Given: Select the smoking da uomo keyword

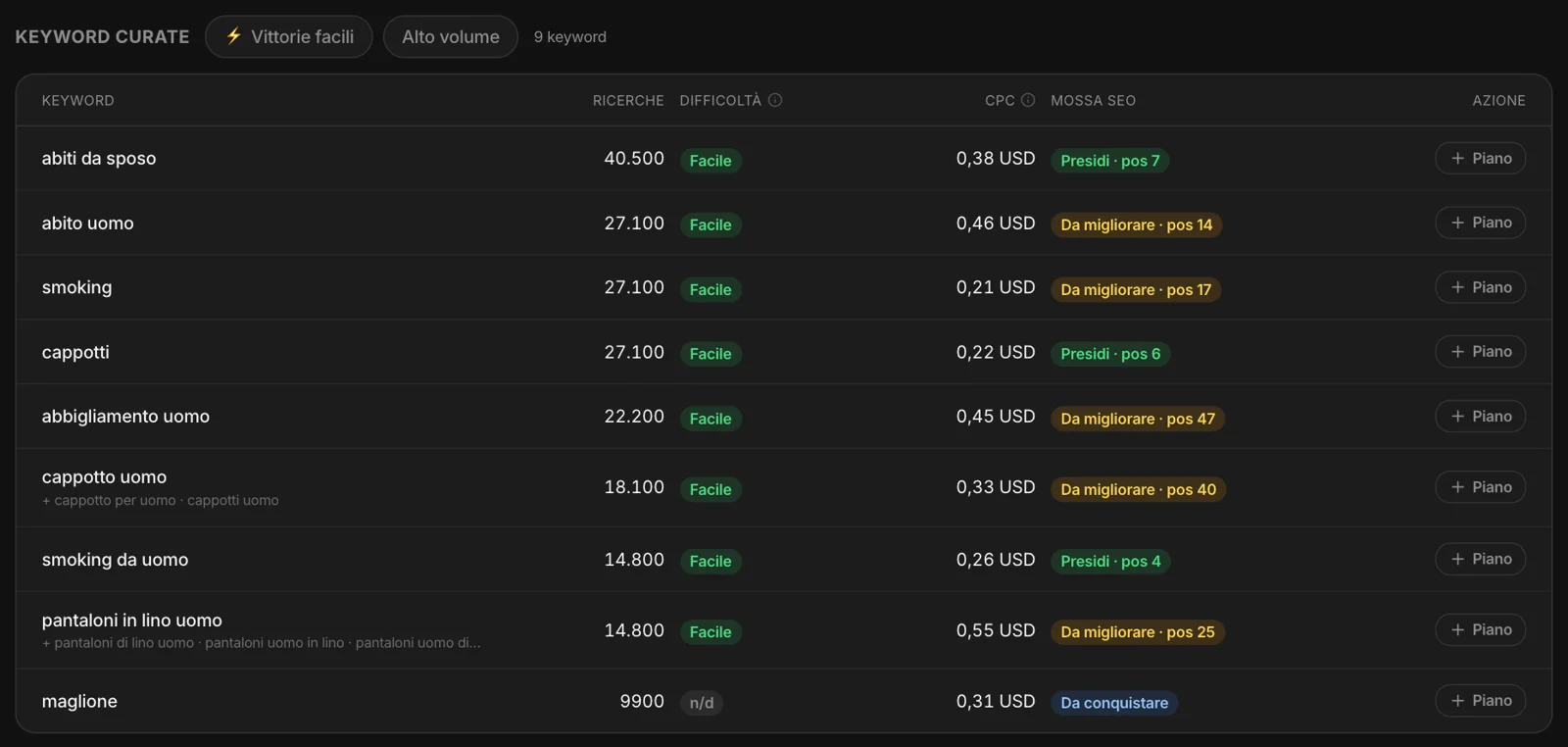Looking at the screenshot, I should click(115, 560).
